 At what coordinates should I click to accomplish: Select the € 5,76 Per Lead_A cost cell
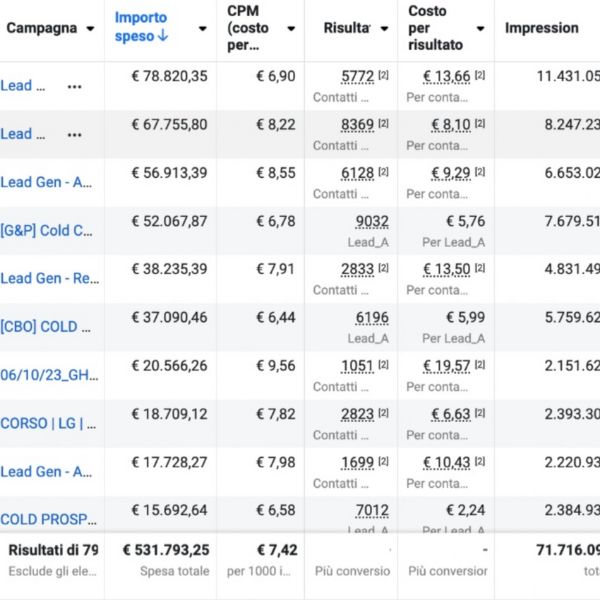(x=466, y=221)
